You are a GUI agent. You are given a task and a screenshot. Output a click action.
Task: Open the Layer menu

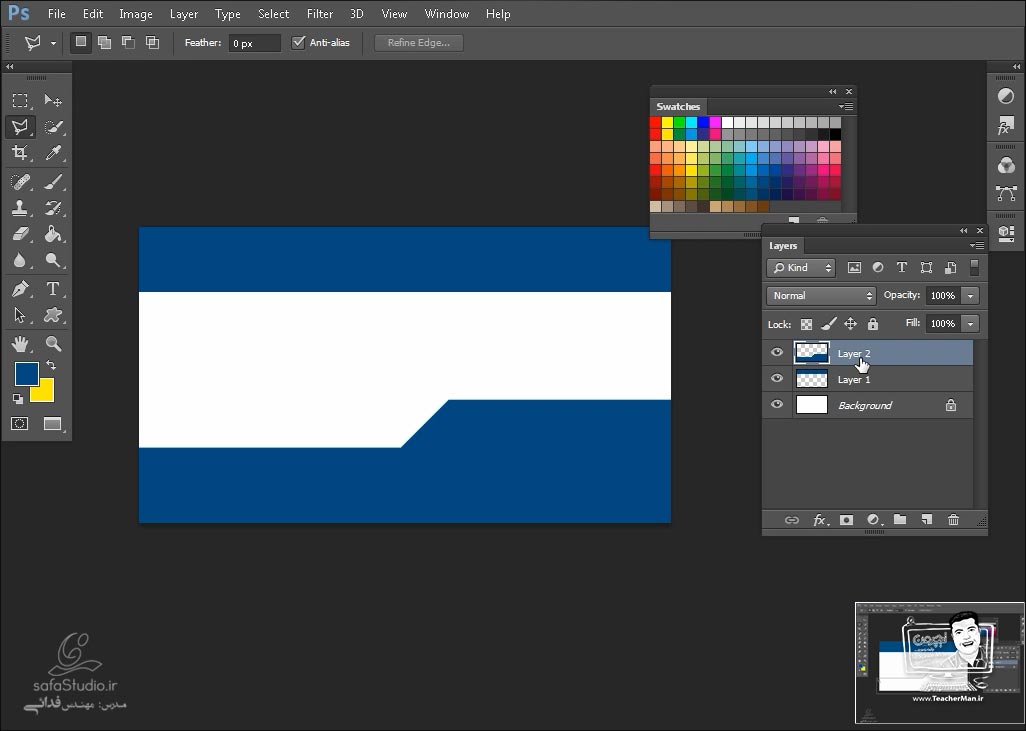tap(184, 14)
